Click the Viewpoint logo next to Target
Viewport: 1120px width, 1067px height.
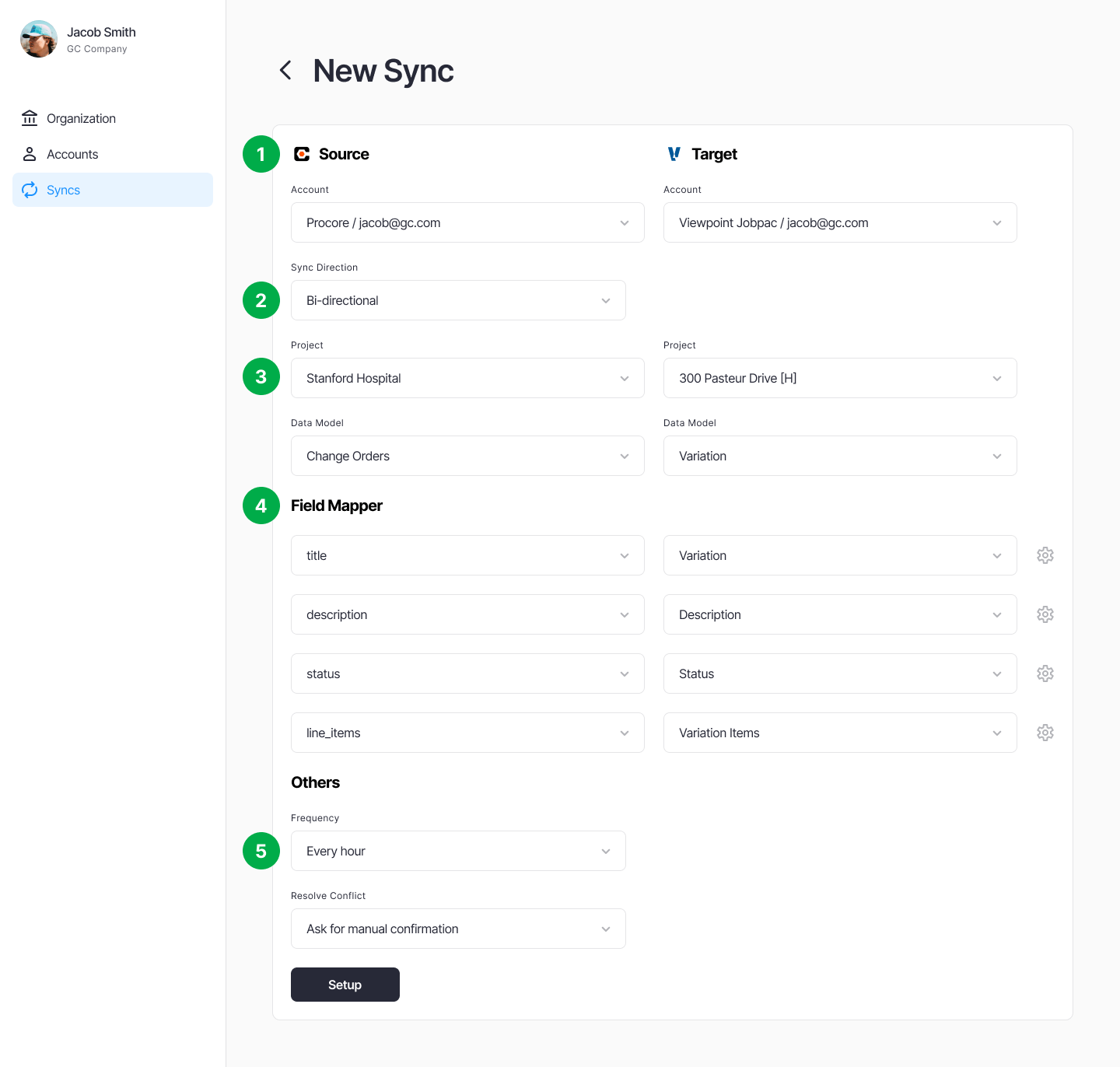[x=674, y=154]
